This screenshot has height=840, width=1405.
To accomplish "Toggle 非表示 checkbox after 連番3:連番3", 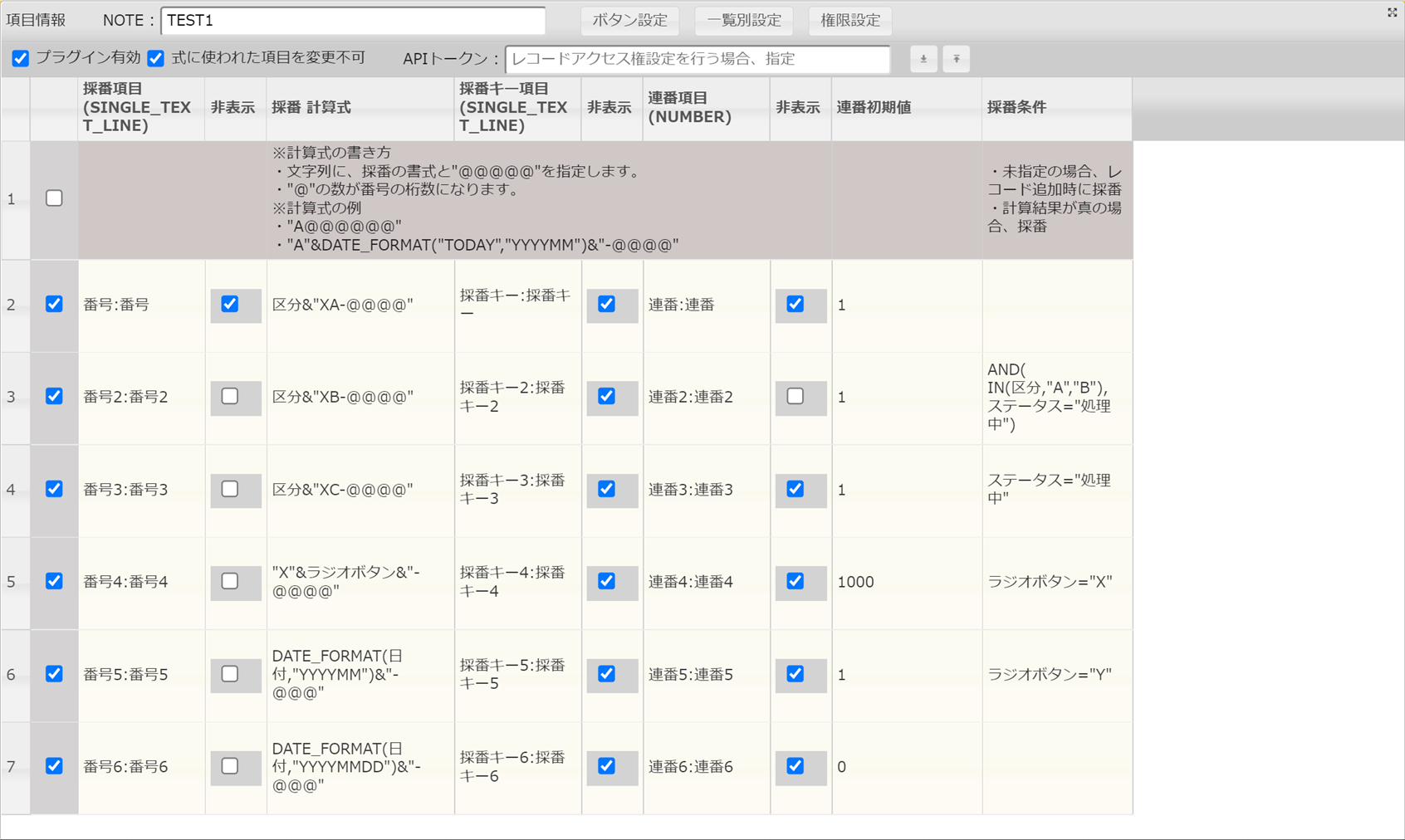I will [796, 489].
